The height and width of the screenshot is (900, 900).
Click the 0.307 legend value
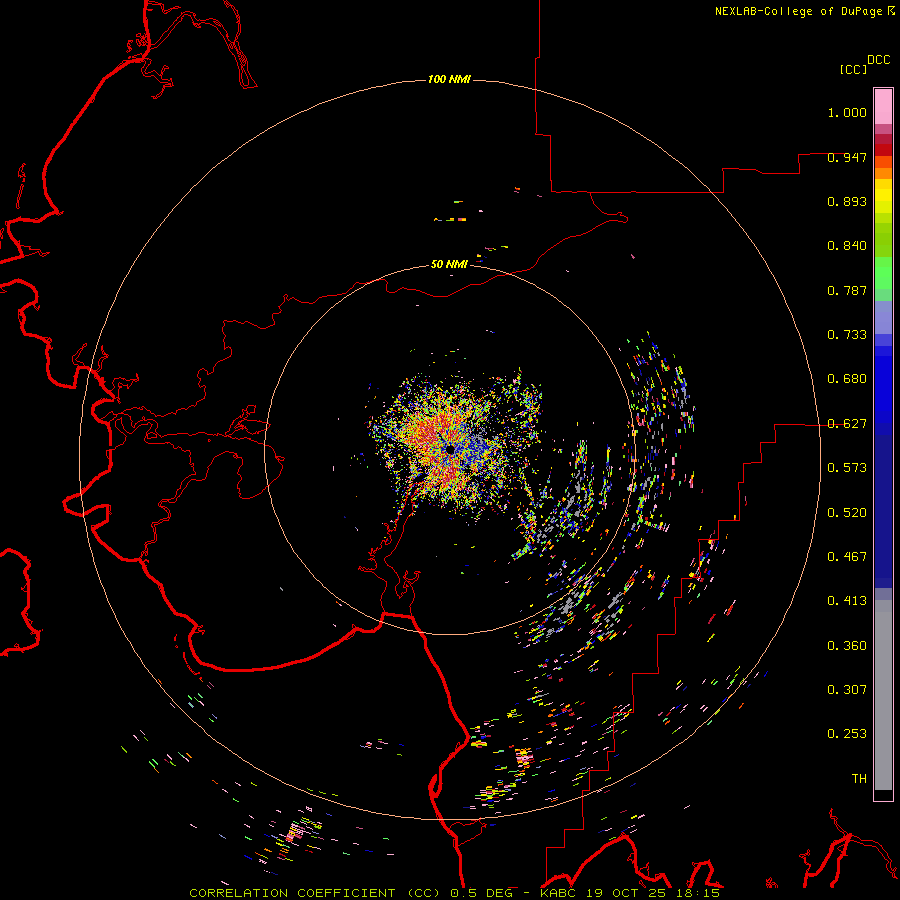tap(847, 690)
